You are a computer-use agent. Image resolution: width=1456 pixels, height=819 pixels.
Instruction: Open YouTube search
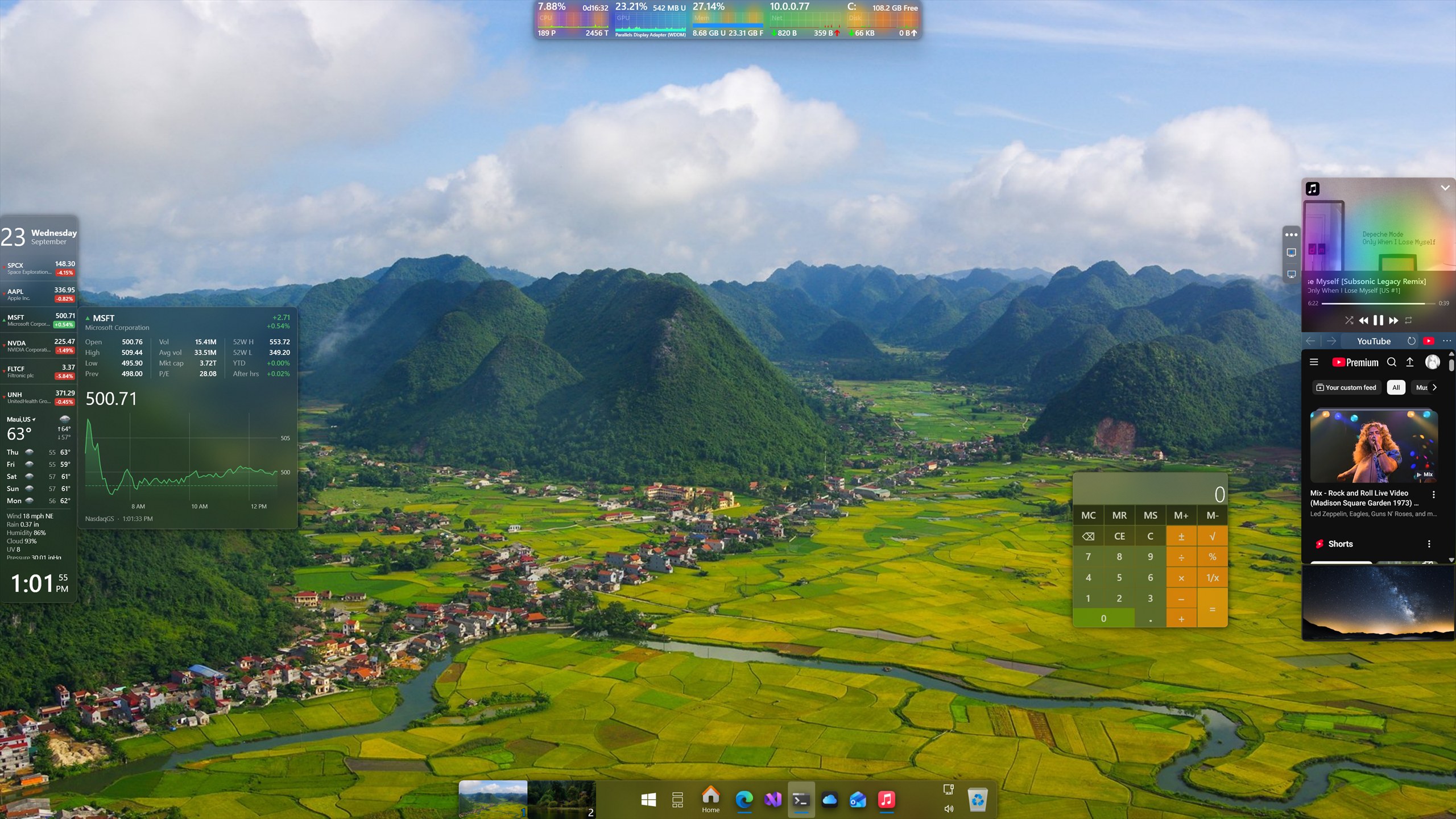pos(1392,362)
